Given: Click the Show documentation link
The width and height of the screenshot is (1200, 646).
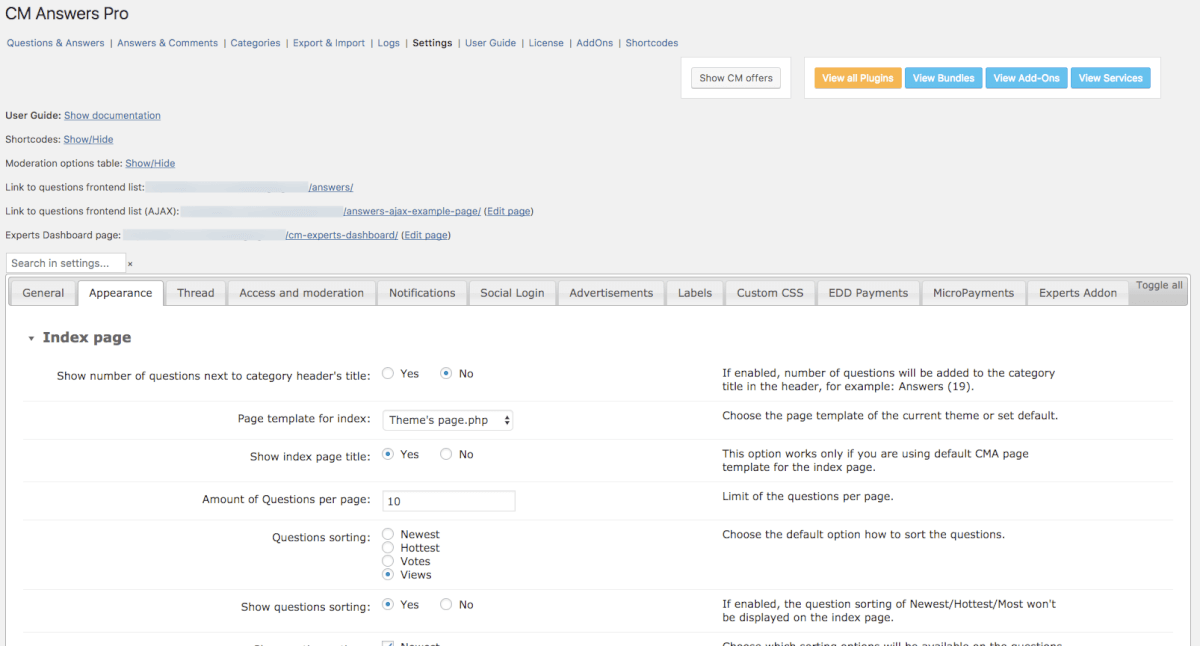Looking at the screenshot, I should 112,116.
